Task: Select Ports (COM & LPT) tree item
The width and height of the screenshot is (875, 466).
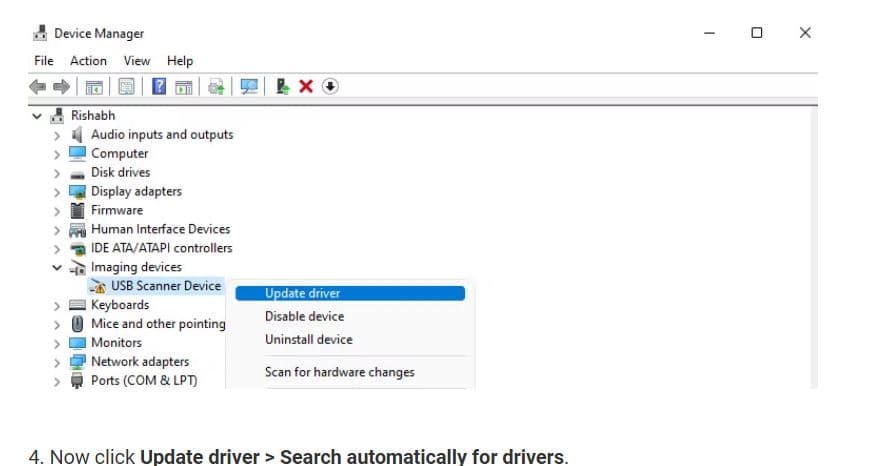Action: 143,380
